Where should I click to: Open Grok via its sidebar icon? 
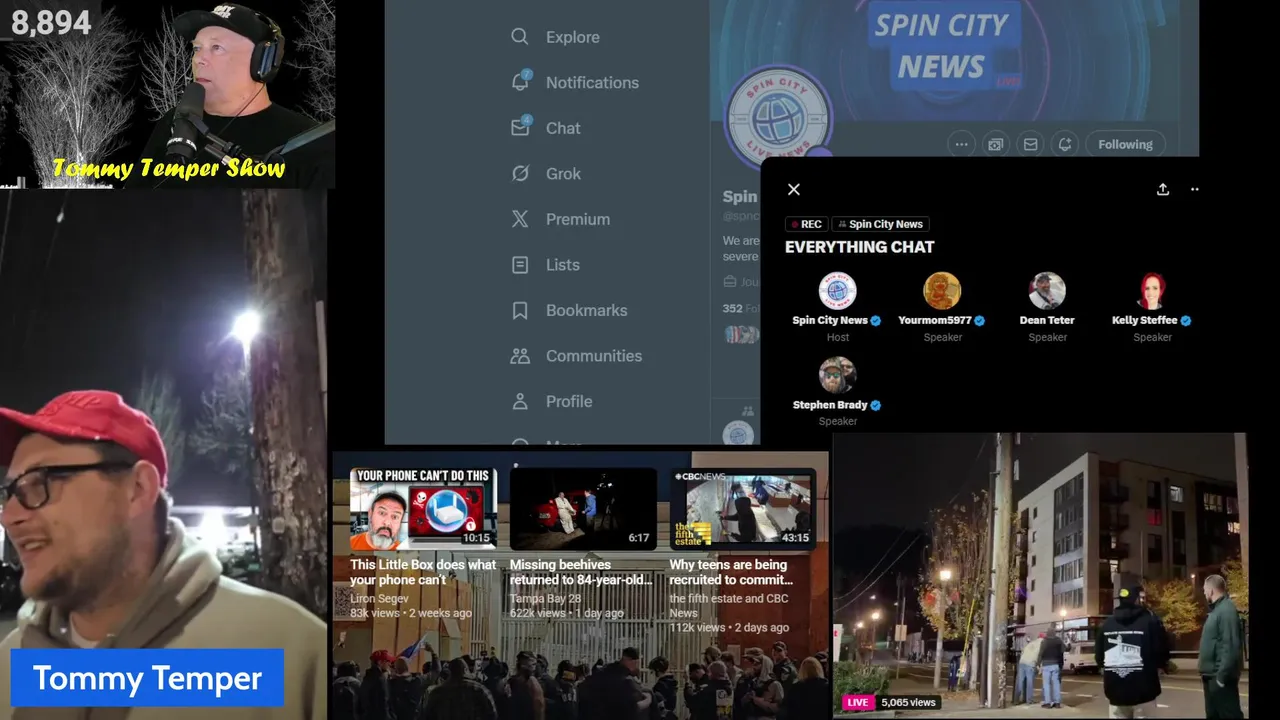520,173
